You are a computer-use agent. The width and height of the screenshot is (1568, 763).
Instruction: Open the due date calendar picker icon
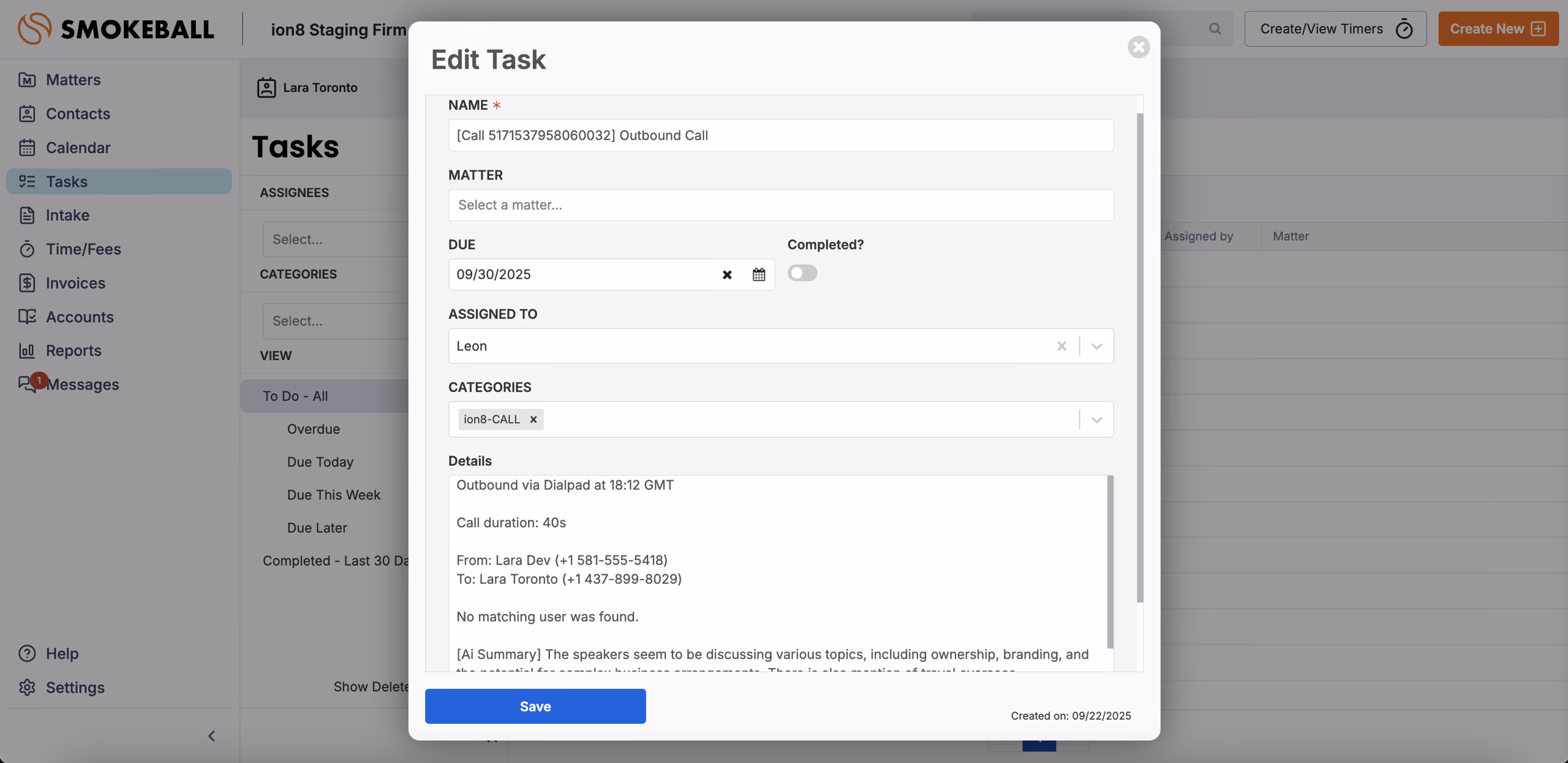[x=758, y=275]
